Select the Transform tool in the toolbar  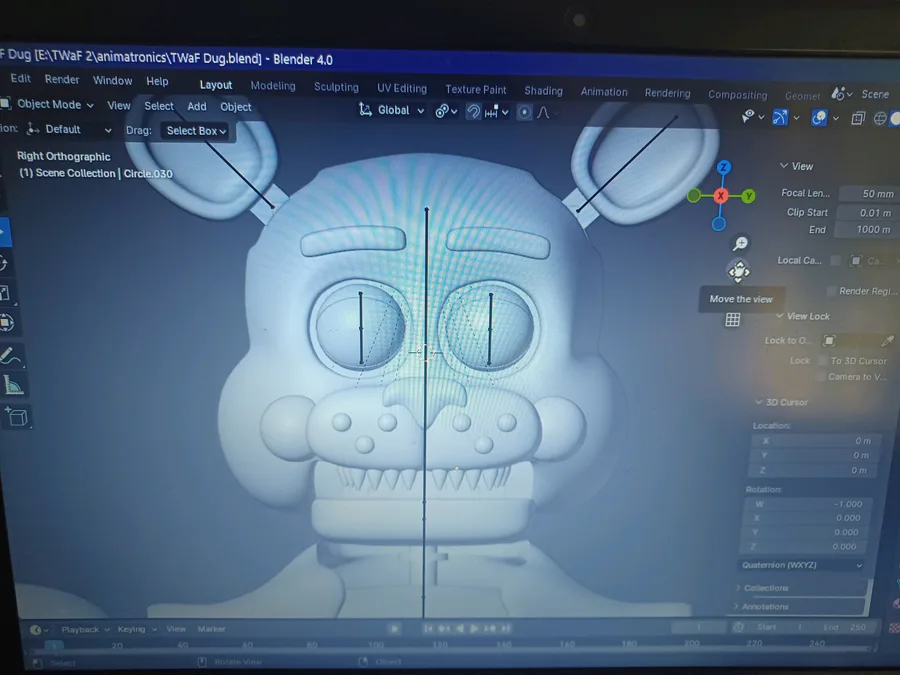[x=7, y=322]
